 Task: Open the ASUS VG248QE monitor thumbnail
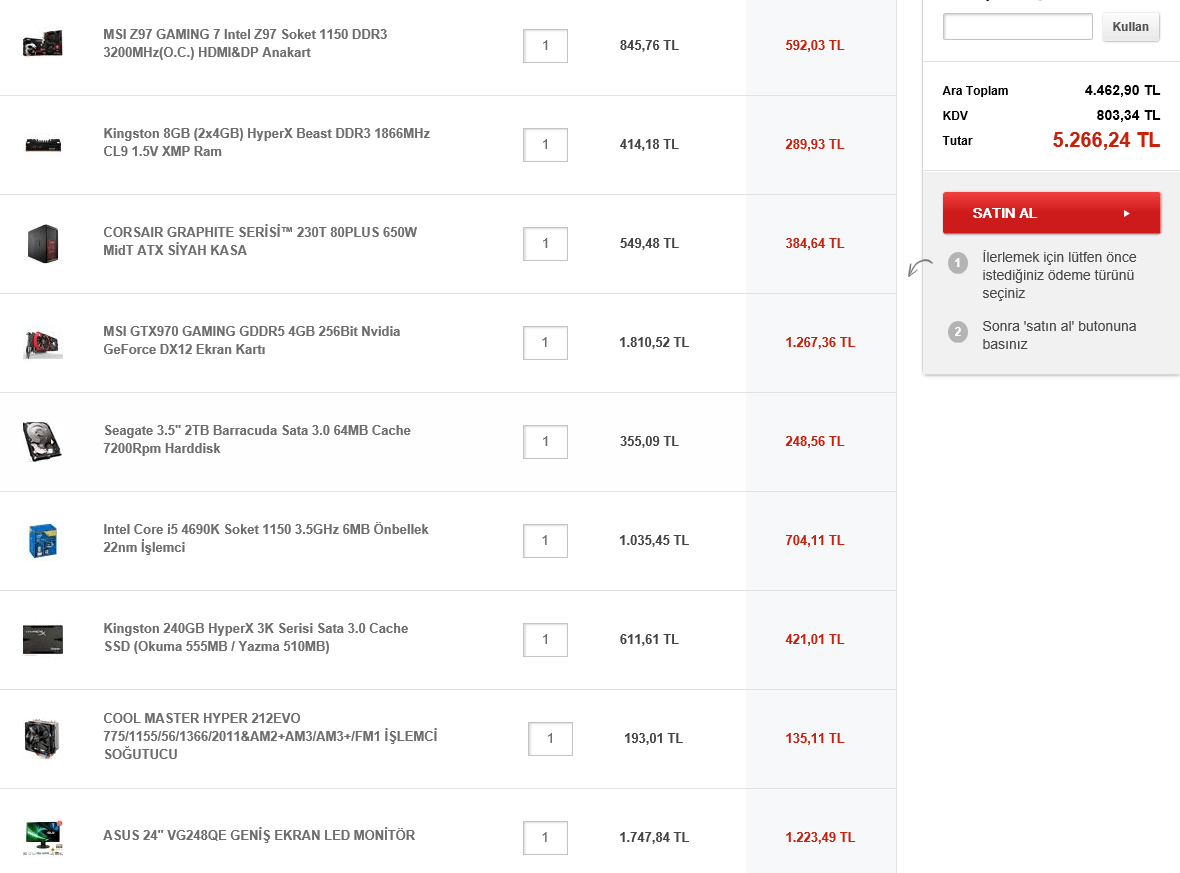(x=42, y=836)
